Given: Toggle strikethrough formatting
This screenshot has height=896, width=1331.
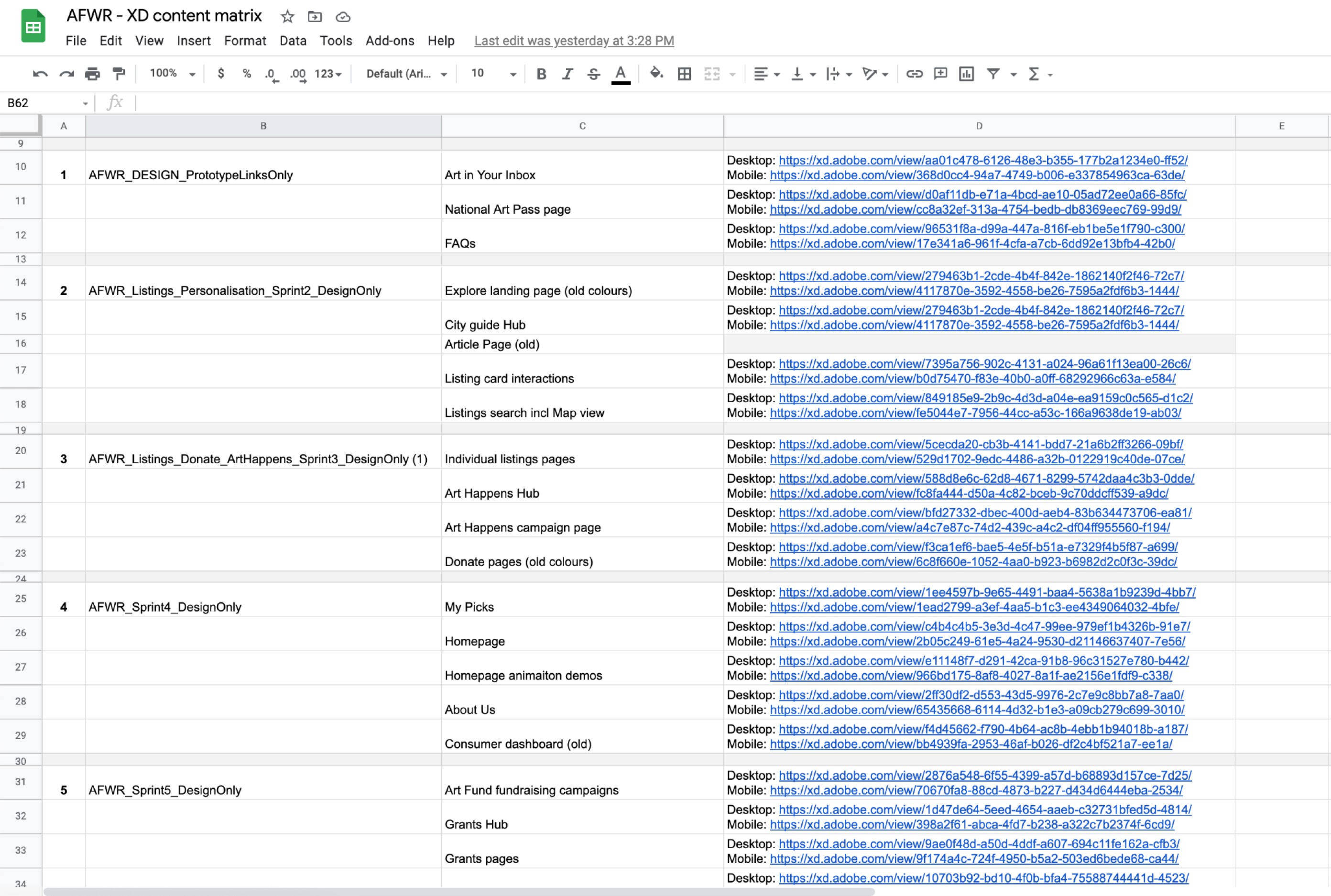Looking at the screenshot, I should [x=593, y=74].
